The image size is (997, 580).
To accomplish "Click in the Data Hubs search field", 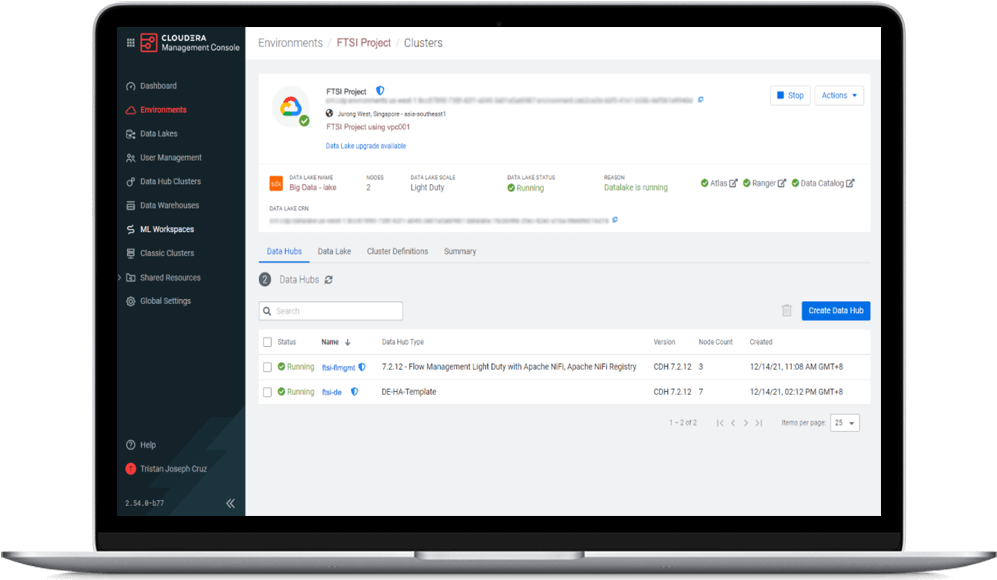I will tap(331, 311).
